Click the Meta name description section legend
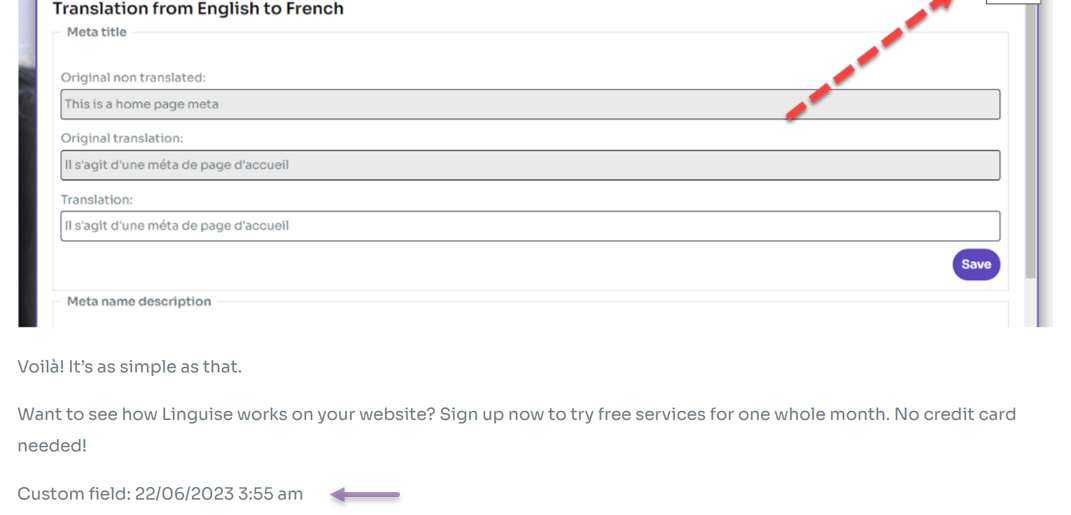This screenshot has height=515, width=1071. point(139,301)
